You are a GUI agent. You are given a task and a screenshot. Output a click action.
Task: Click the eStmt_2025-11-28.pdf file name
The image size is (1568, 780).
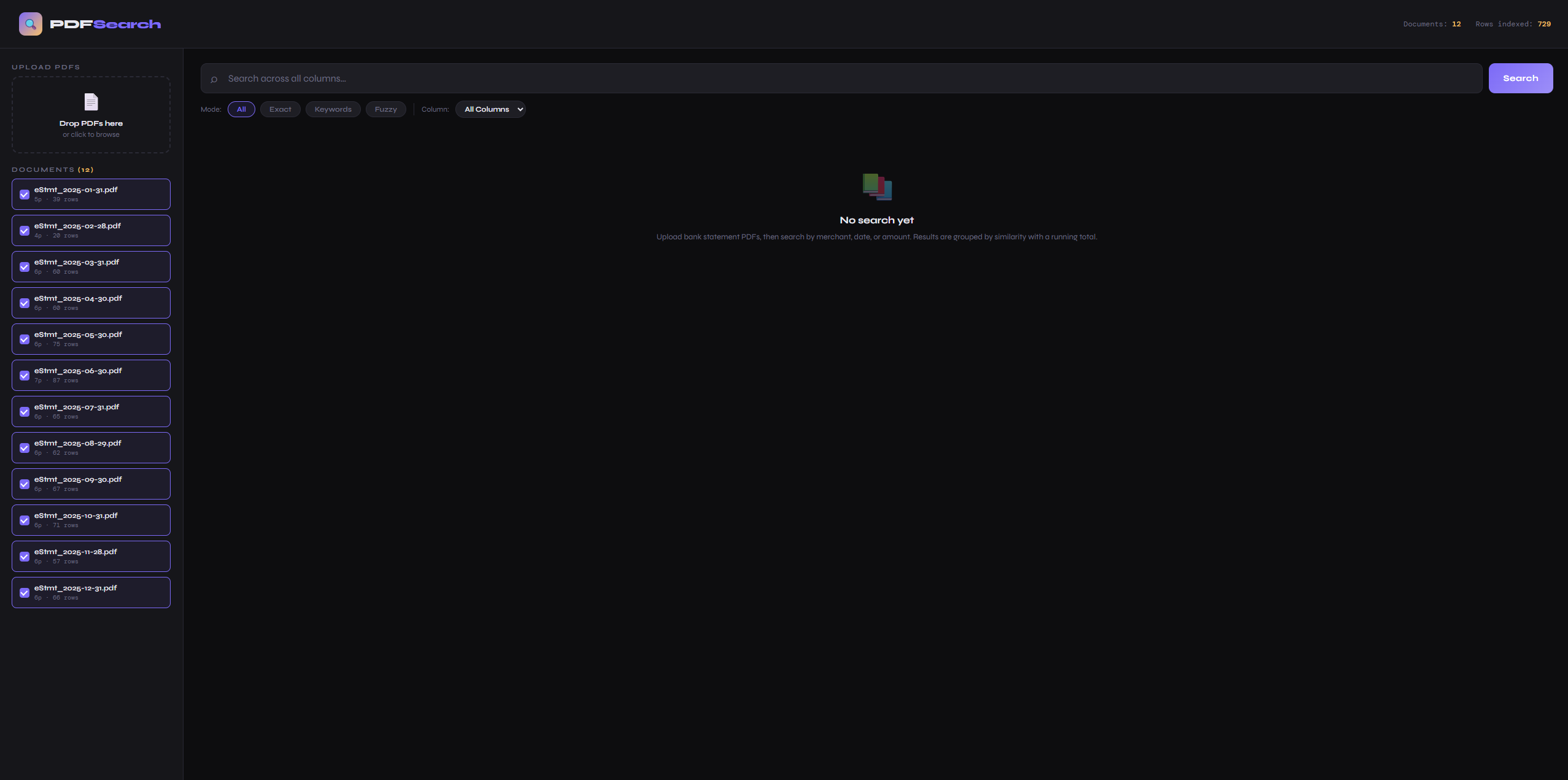[75, 552]
